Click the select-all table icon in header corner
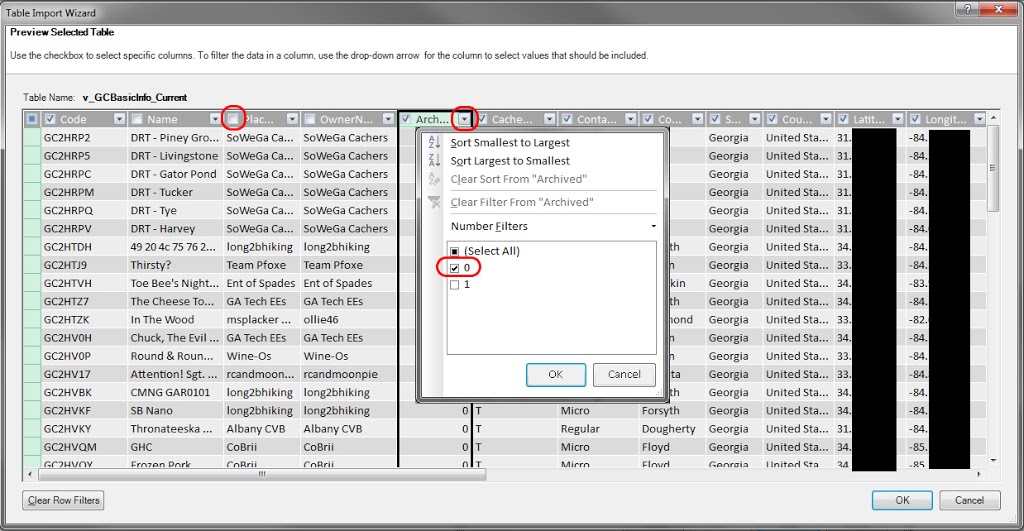Viewport: 1024px width, 531px height. (x=32, y=119)
